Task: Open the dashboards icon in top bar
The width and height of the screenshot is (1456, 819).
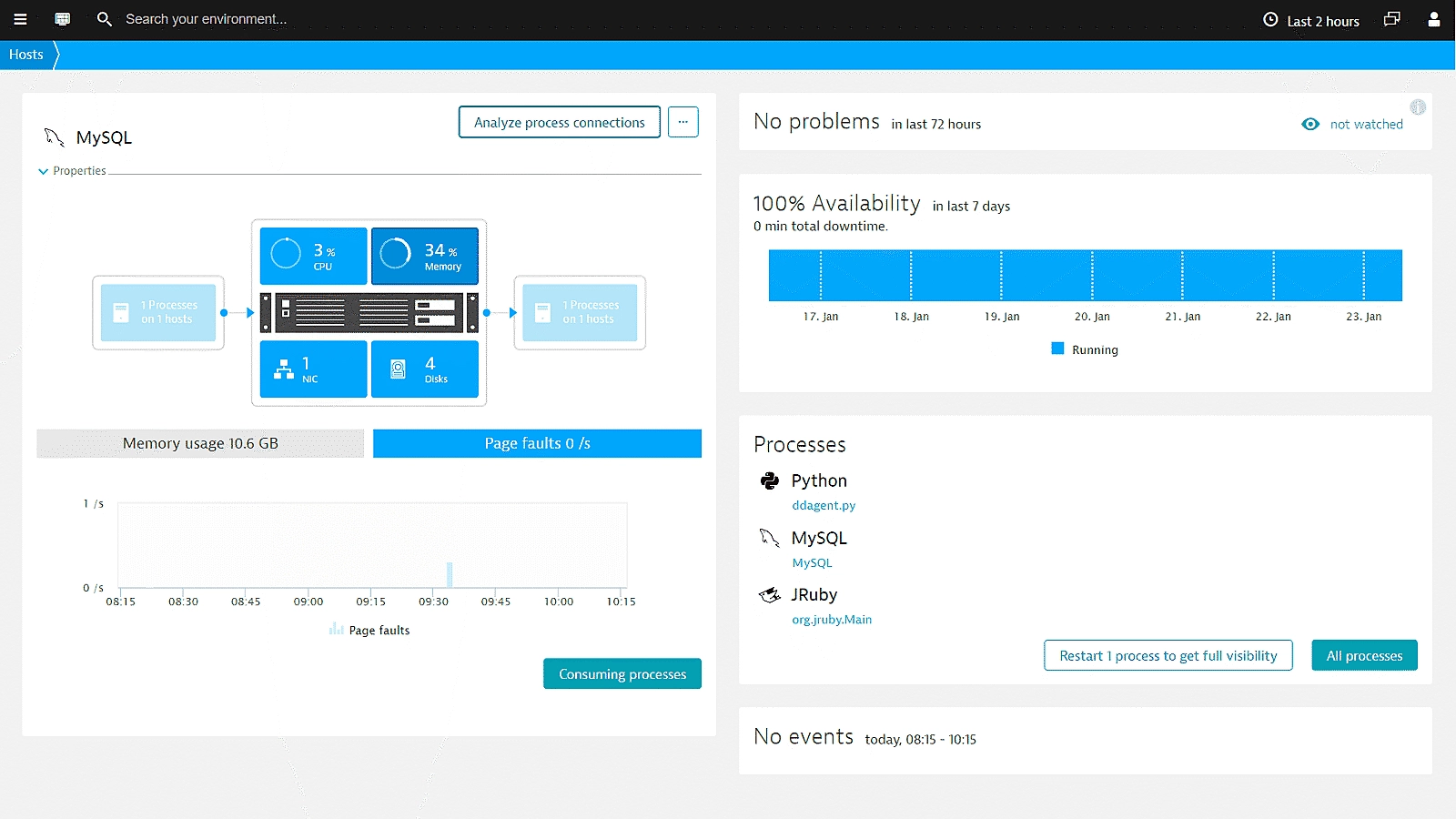Action: pos(63,19)
